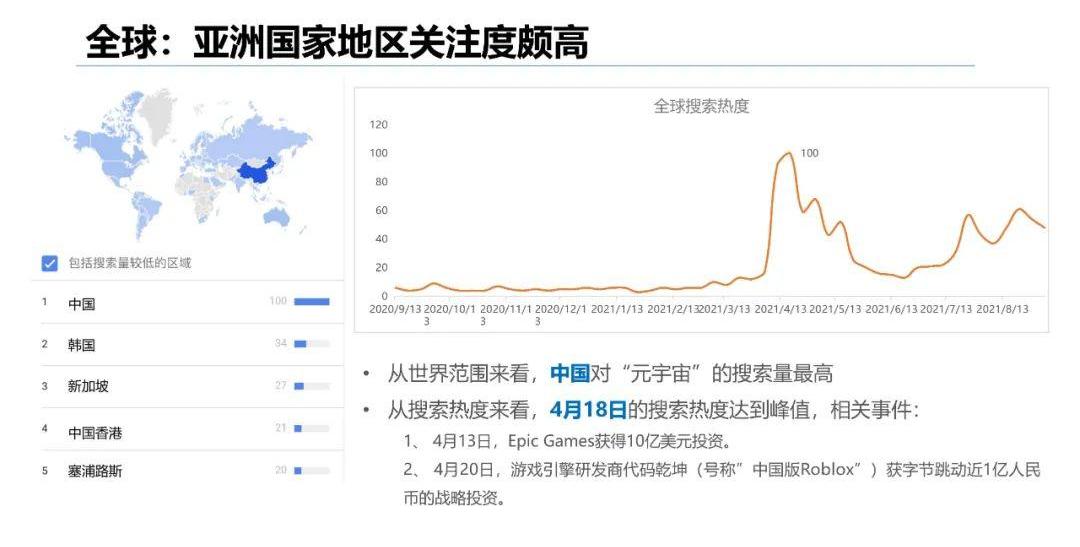Toggle the 包括搜索量较低的区域 checkbox
Screen dimensions: 1080x547
[49, 263]
